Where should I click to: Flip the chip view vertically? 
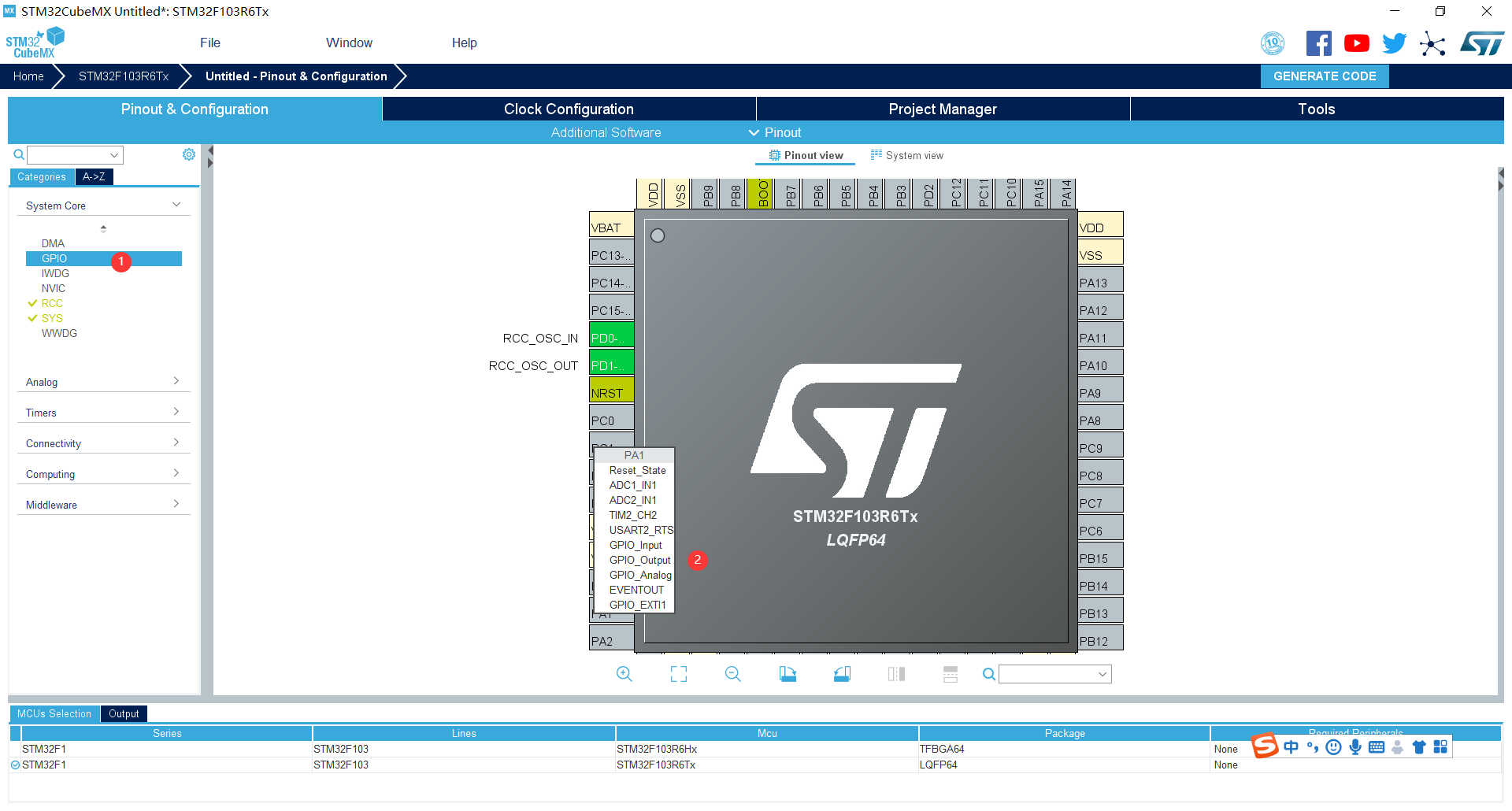click(x=951, y=674)
